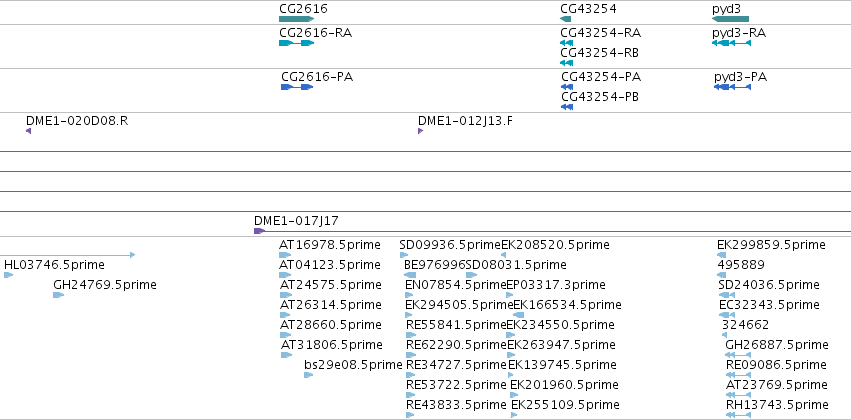Click the AT16978.5prime EST label
The width and height of the screenshot is (851, 420).
pos(330,245)
